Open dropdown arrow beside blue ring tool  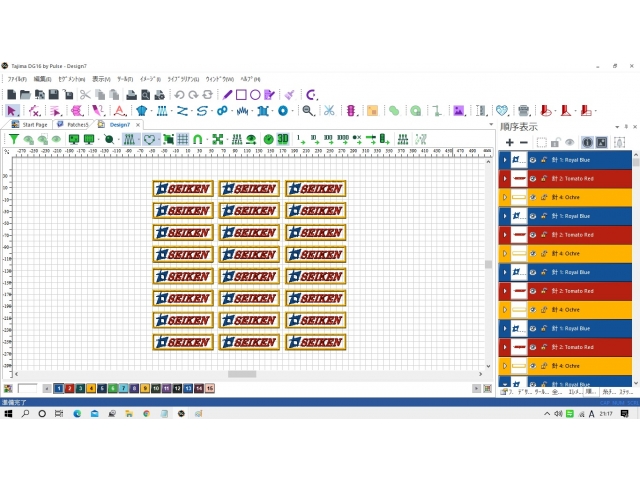[x=292, y=111]
